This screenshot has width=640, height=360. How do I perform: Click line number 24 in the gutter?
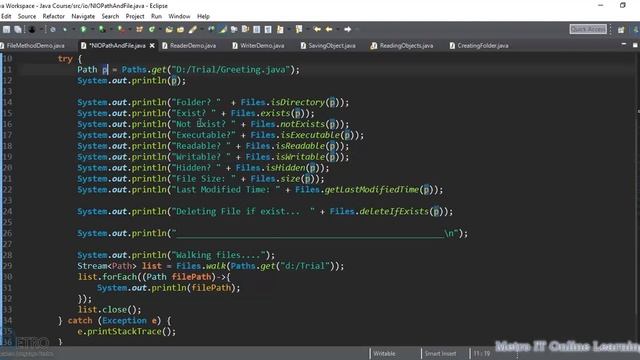(7, 211)
